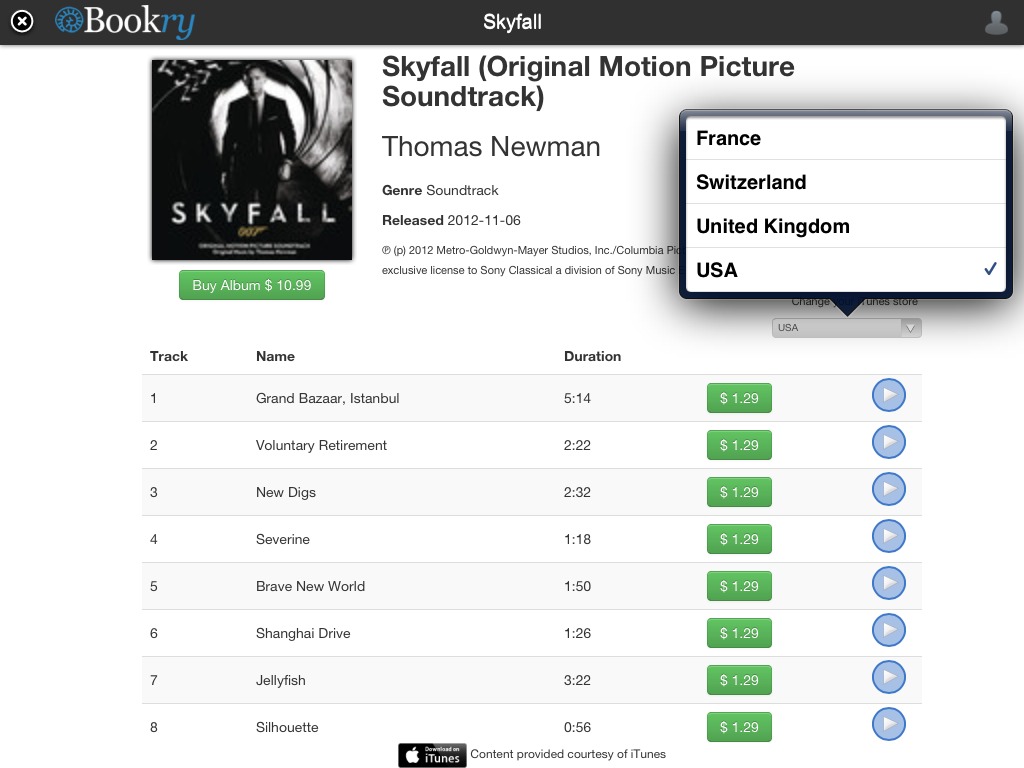Click the Track column header
The height and width of the screenshot is (768, 1024).
168,357
